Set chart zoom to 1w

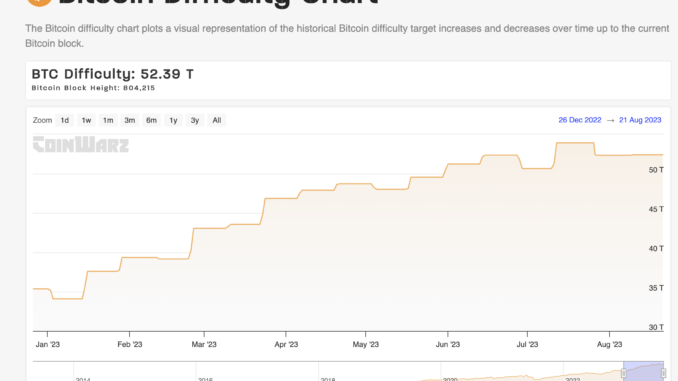(x=86, y=120)
